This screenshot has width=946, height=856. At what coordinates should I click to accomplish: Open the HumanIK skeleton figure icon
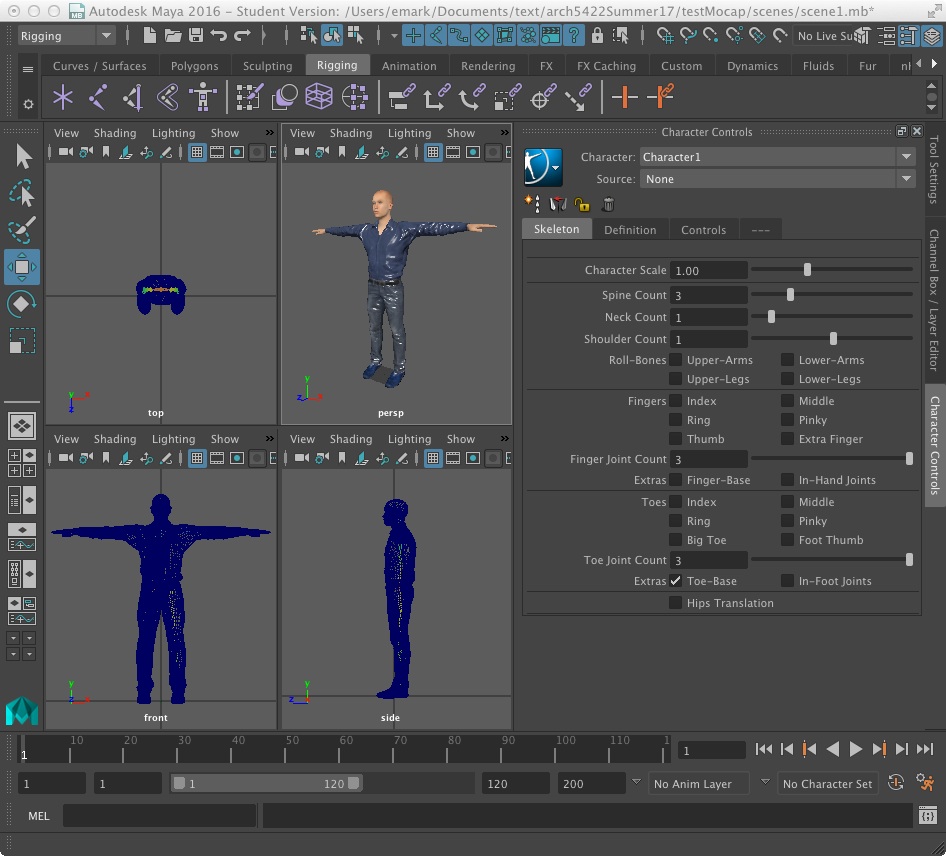point(203,98)
